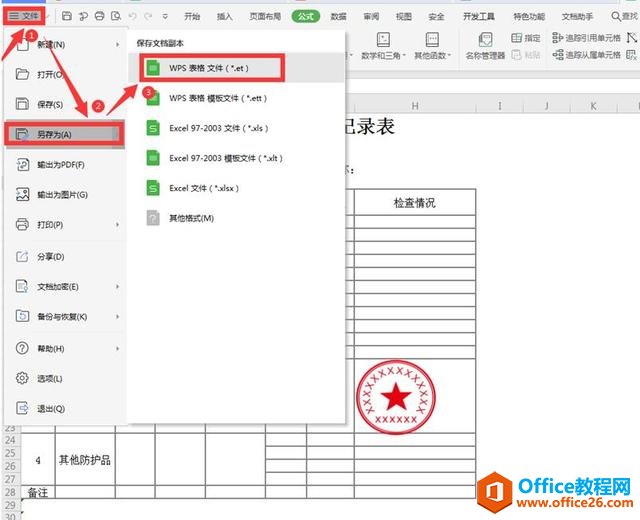The width and height of the screenshot is (640, 520).
Task: Expand the 文档加密(E) submenu arrow
Action: (118, 287)
